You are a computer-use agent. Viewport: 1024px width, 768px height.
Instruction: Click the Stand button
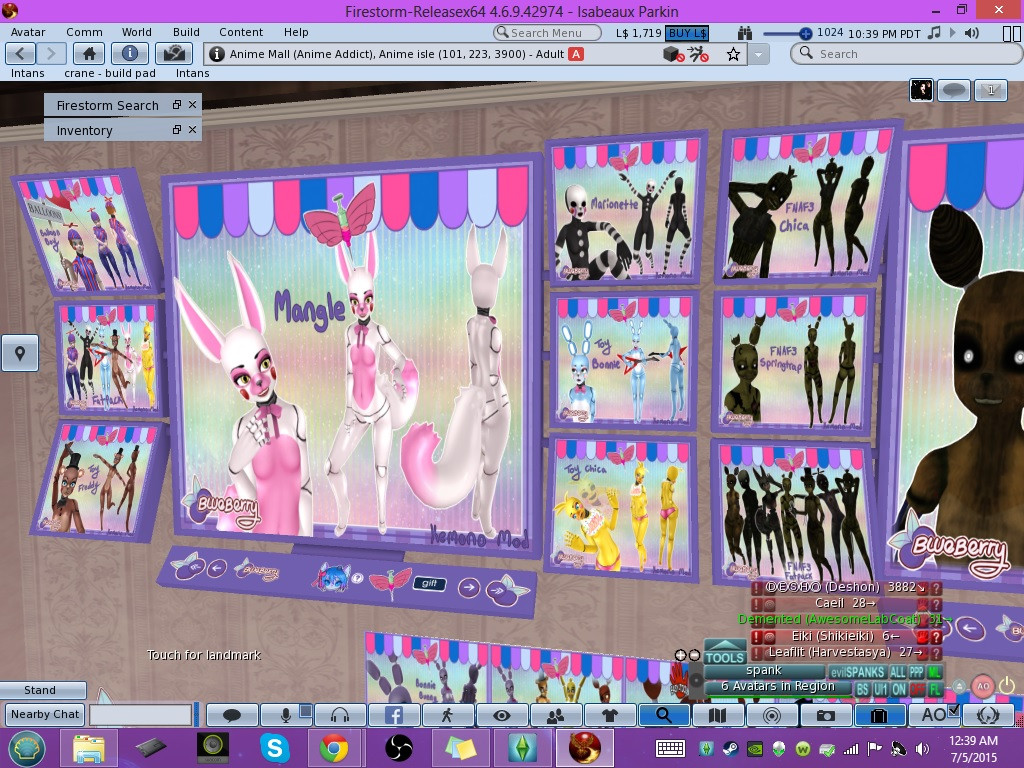click(x=42, y=690)
